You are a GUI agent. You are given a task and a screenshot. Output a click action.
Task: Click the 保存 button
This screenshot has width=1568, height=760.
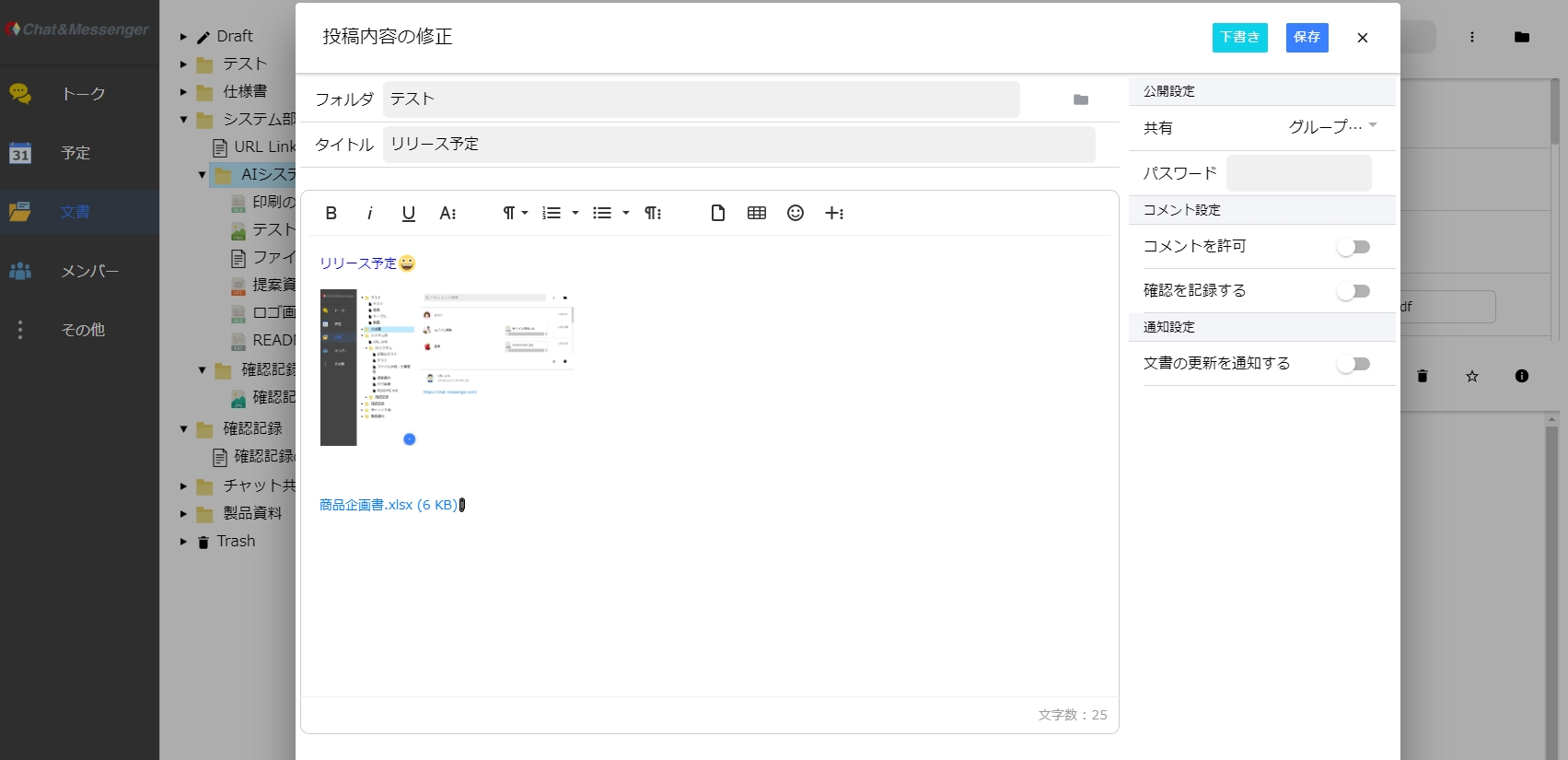pyautogui.click(x=1307, y=37)
